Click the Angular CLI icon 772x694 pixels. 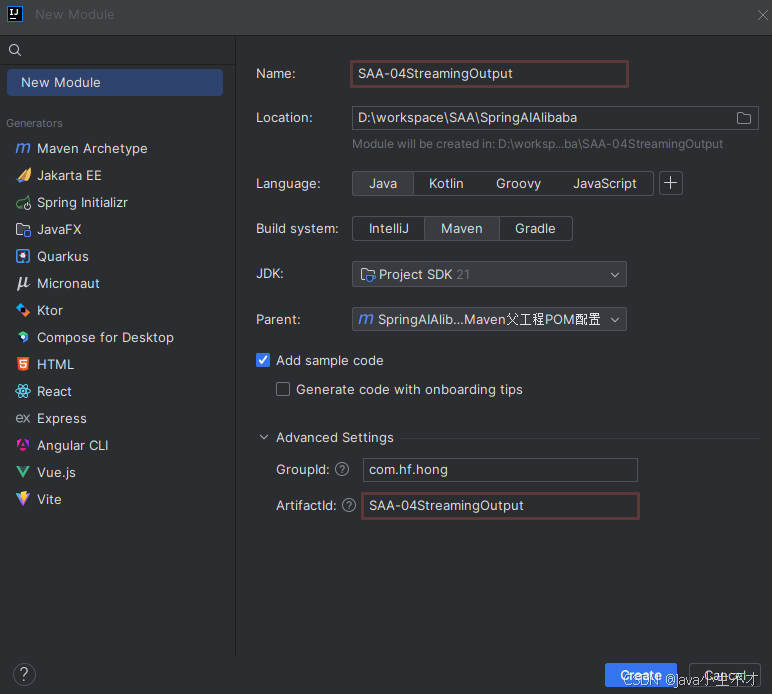coord(23,445)
